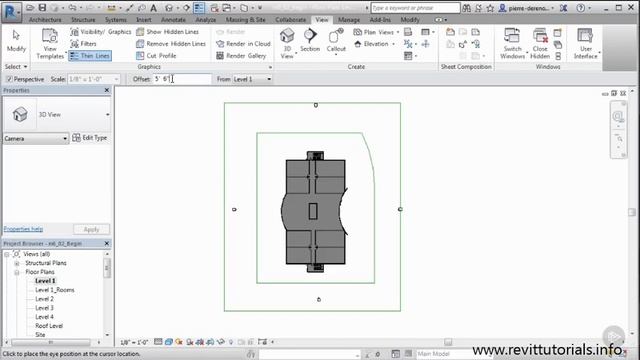Click the Save icon in quick access toolbar
640x360 pixels.
click(x=42, y=7)
